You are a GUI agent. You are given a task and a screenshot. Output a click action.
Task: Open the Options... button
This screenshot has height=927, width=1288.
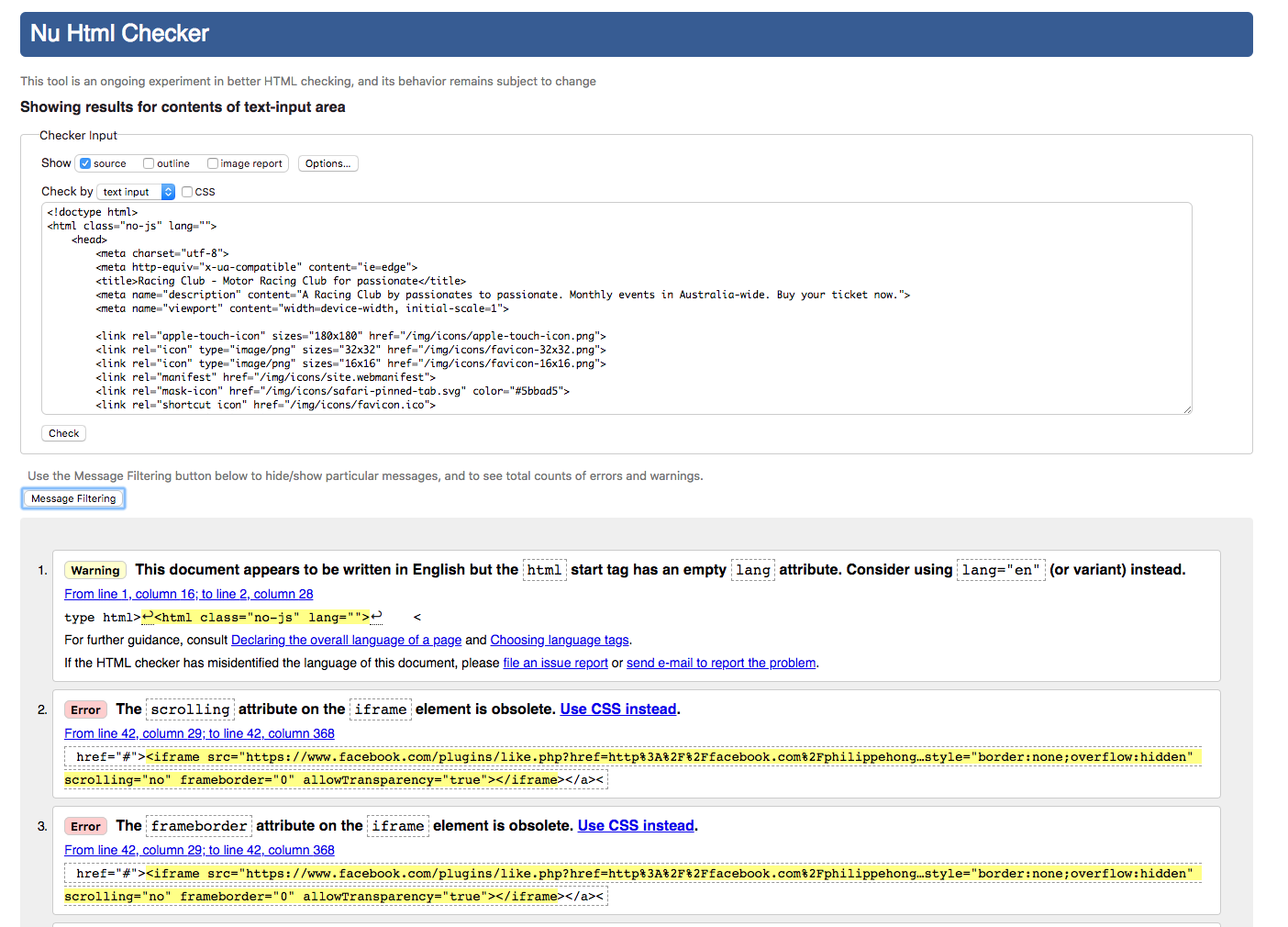click(x=328, y=163)
